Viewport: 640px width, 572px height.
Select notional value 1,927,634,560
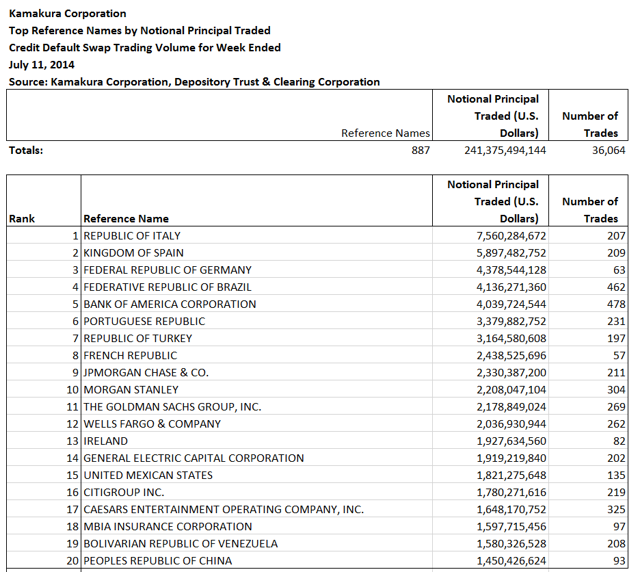coord(511,442)
